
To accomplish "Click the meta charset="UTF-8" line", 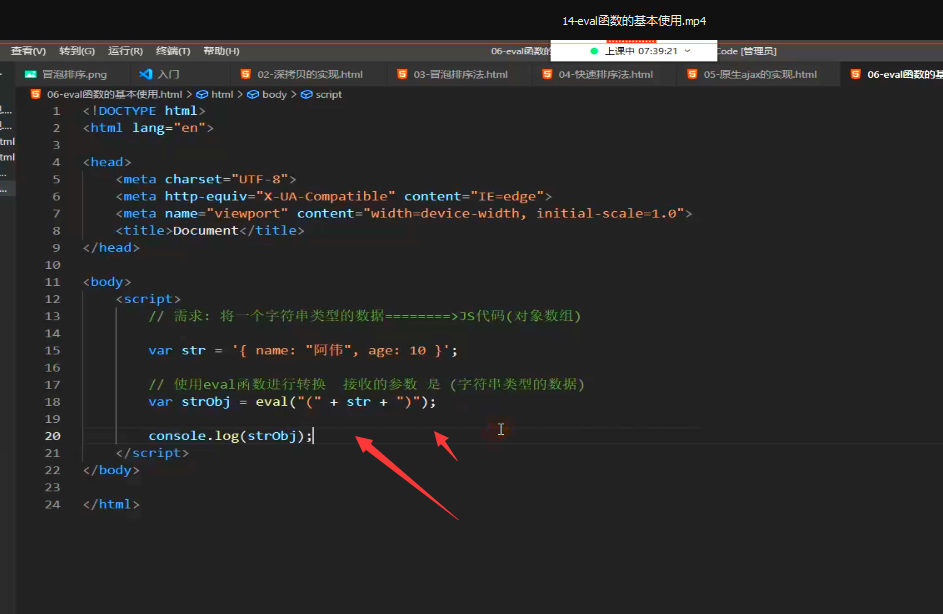I will pyautogui.click(x=206, y=179).
